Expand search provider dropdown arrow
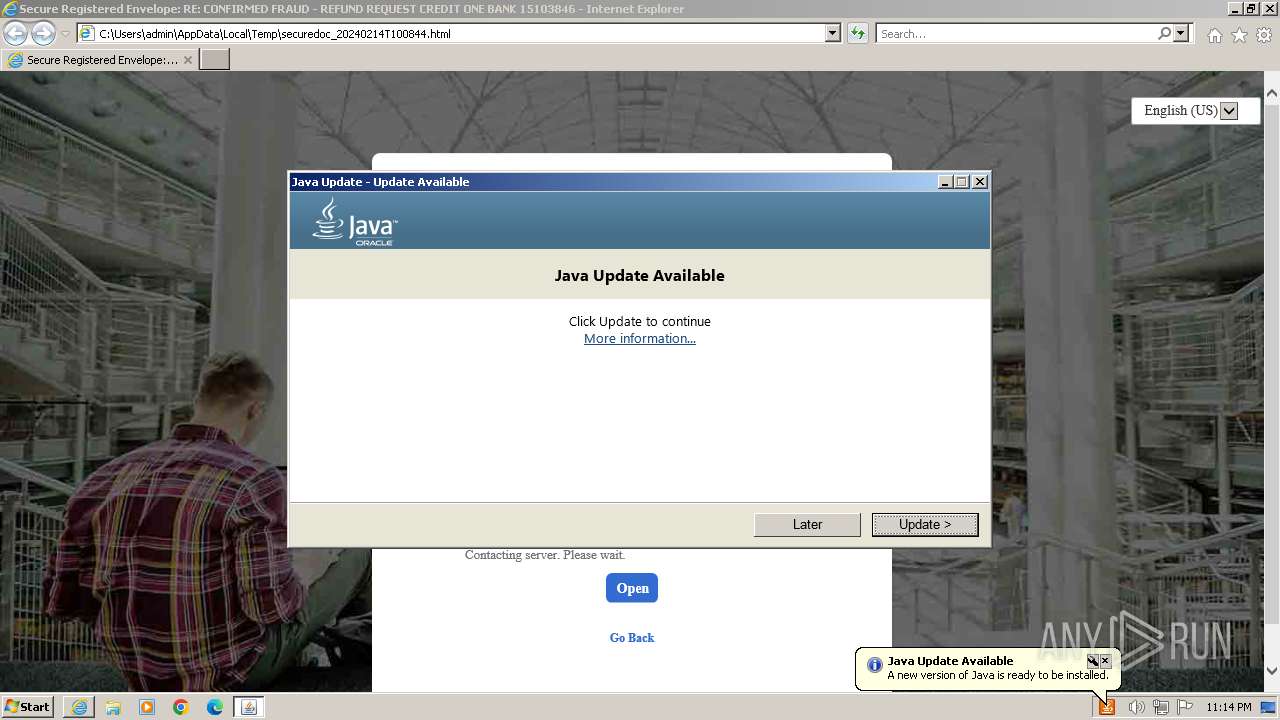 (1181, 33)
